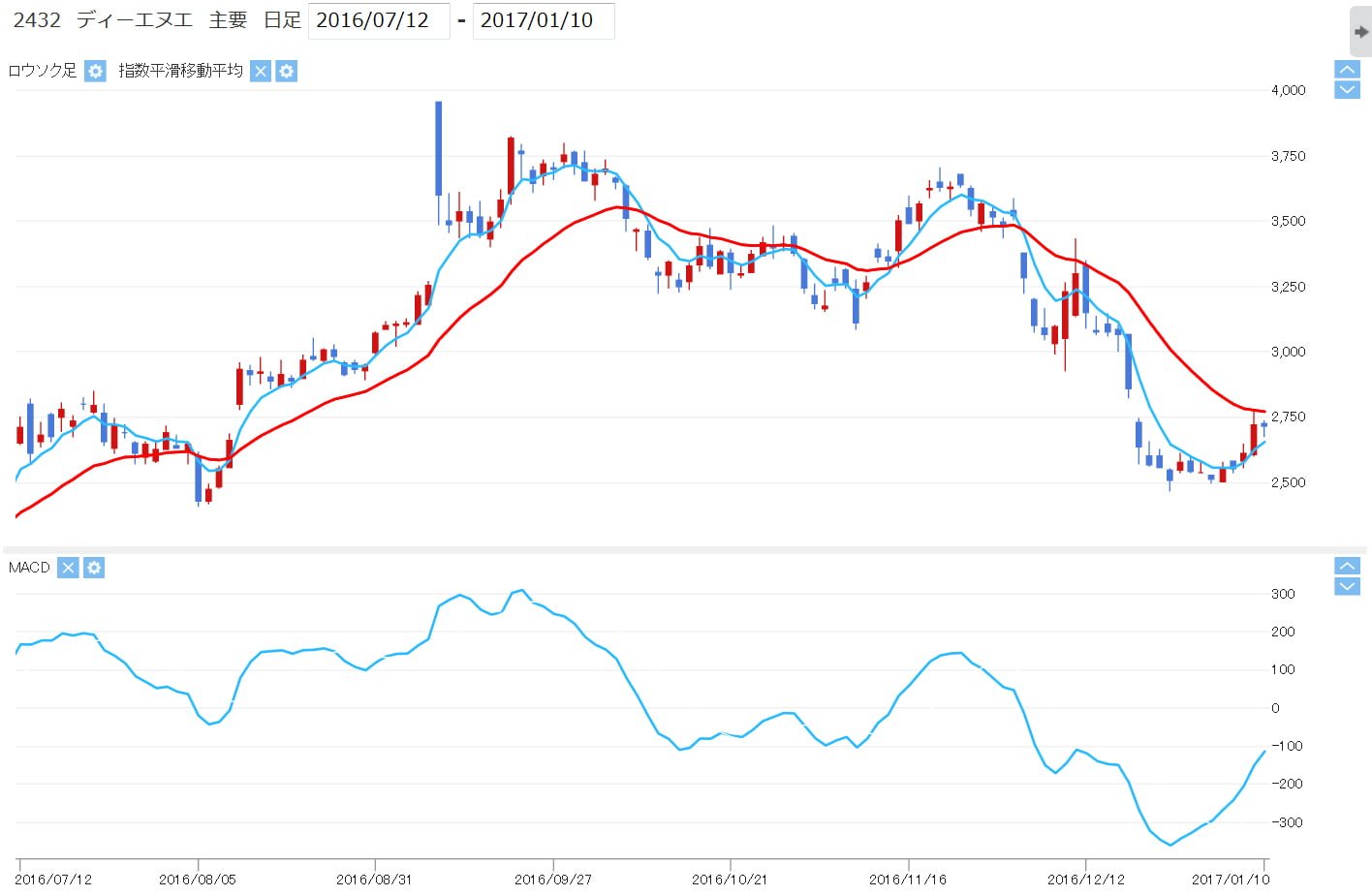This screenshot has width=1372, height=896.
Task: Remove the MACD indicator
Action: click(68, 568)
